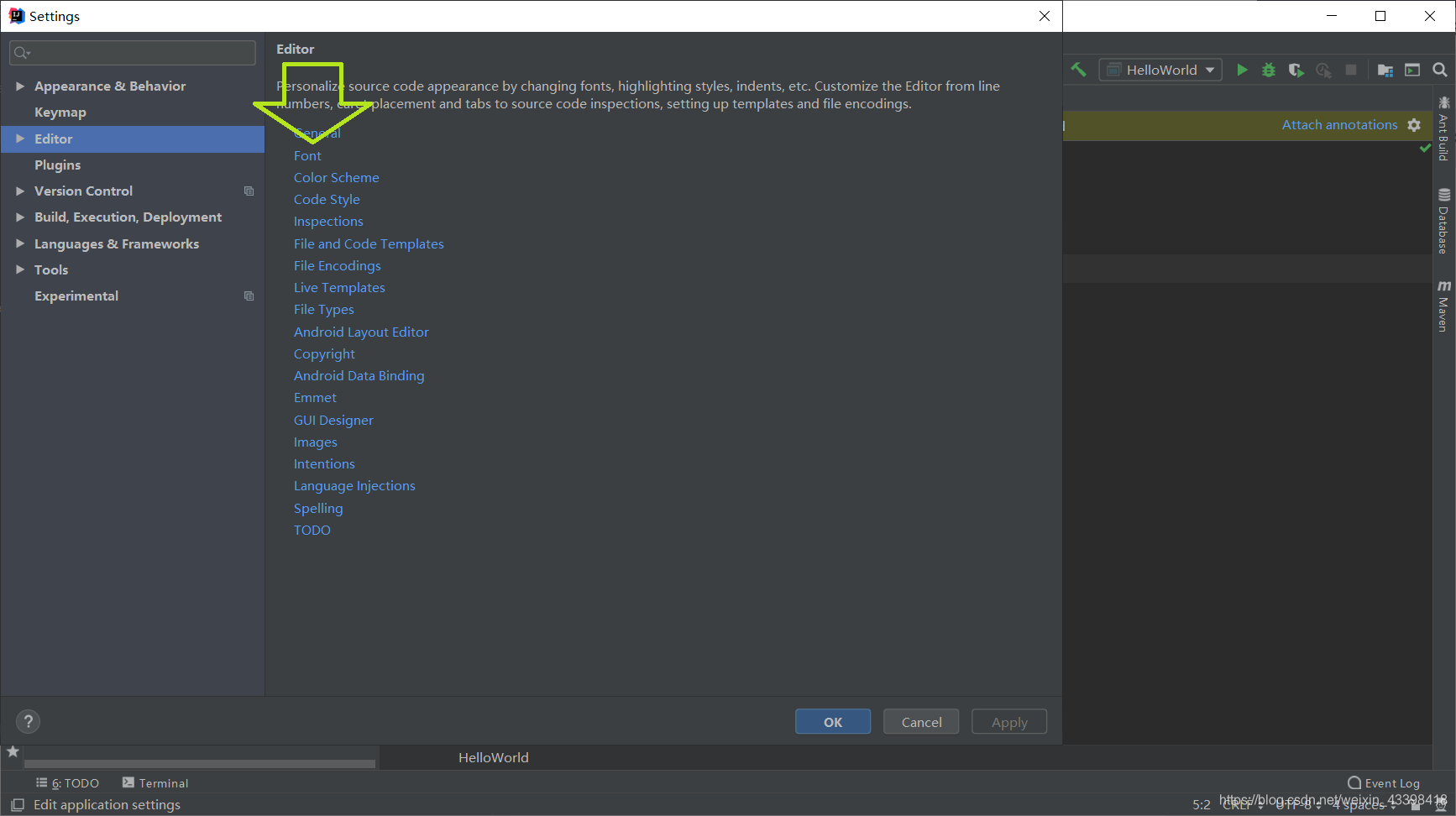The height and width of the screenshot is (816, 1456).
Task: Open the Copyright link
Action: [324, 354]
